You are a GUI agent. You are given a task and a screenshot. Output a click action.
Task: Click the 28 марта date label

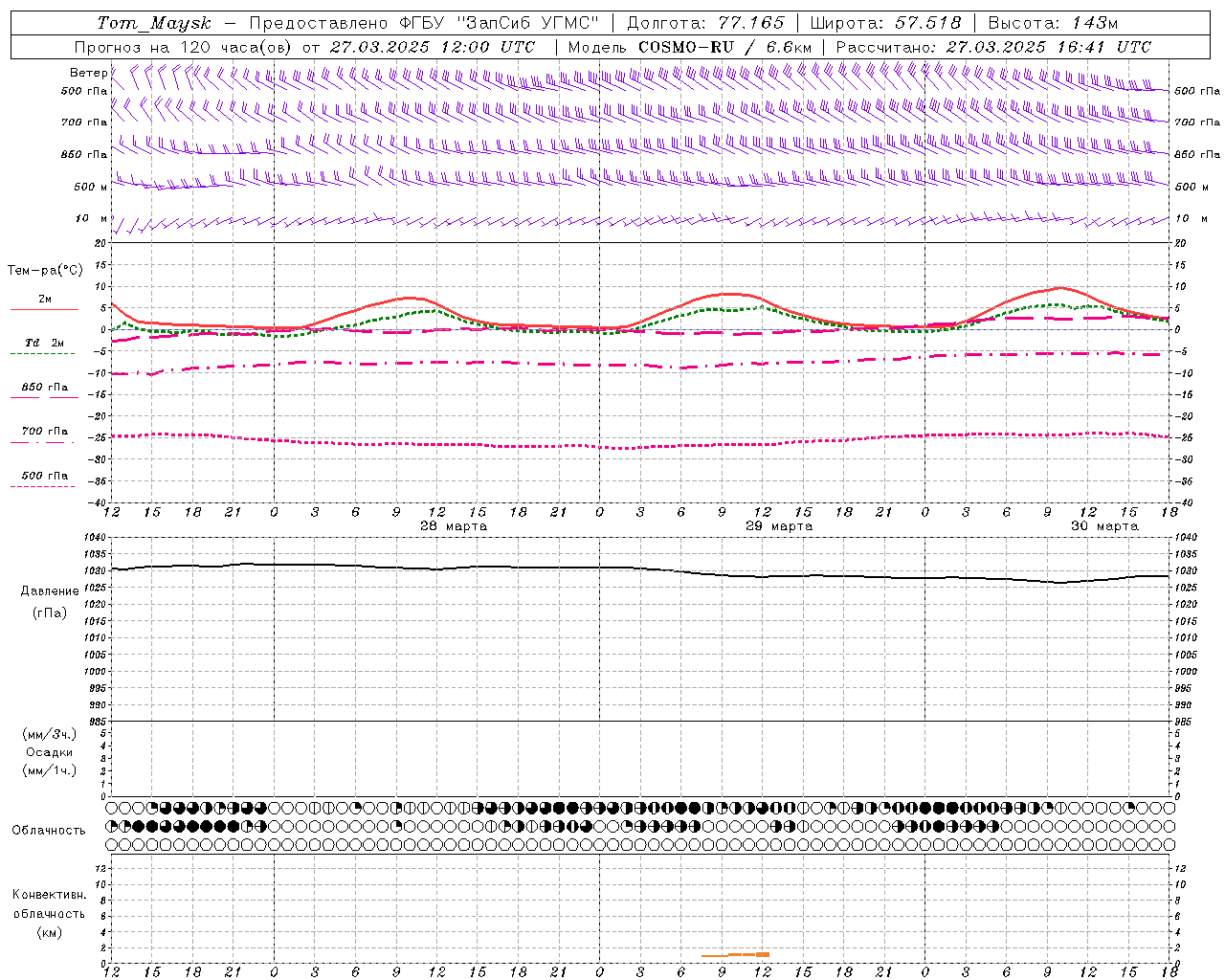[454, 526]
